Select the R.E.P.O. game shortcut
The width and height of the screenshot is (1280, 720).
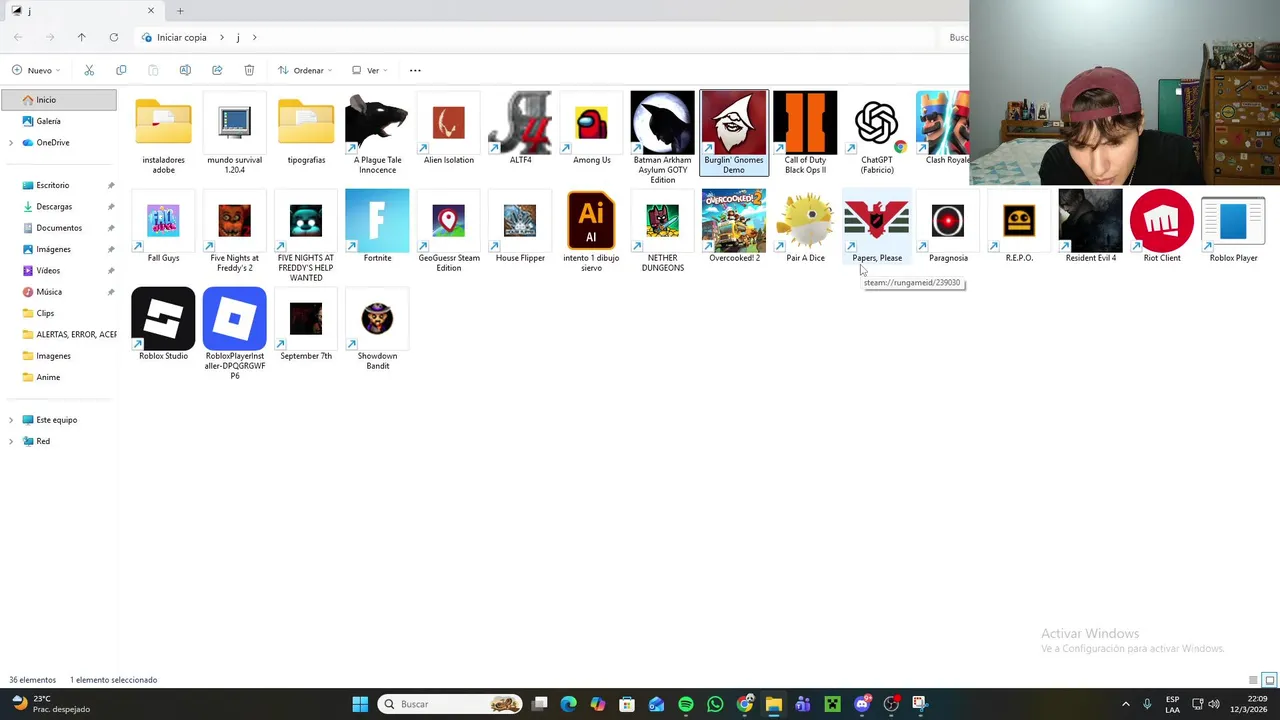pyautogui.click(x=1019, y=227)
